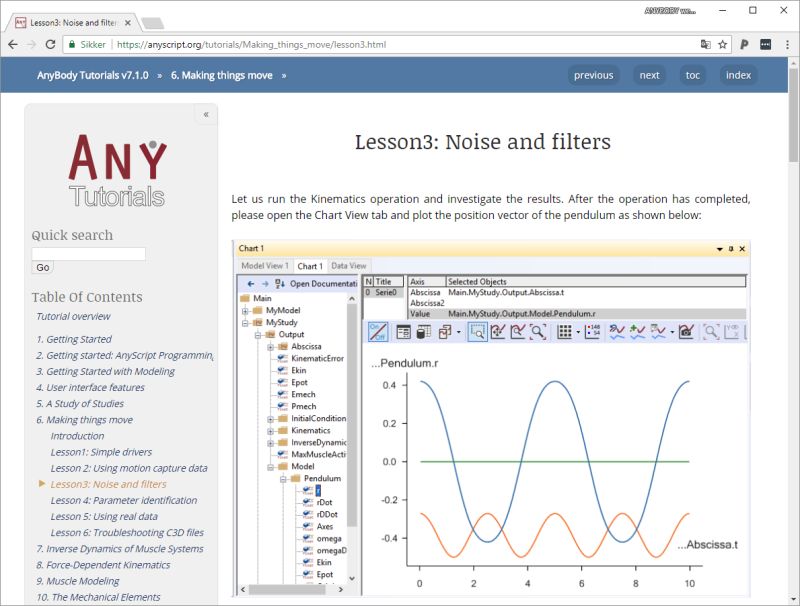Screen dimensions: 800x606
Task: Open the translate page icon in address bar
Action: click(x=706, y=44)
